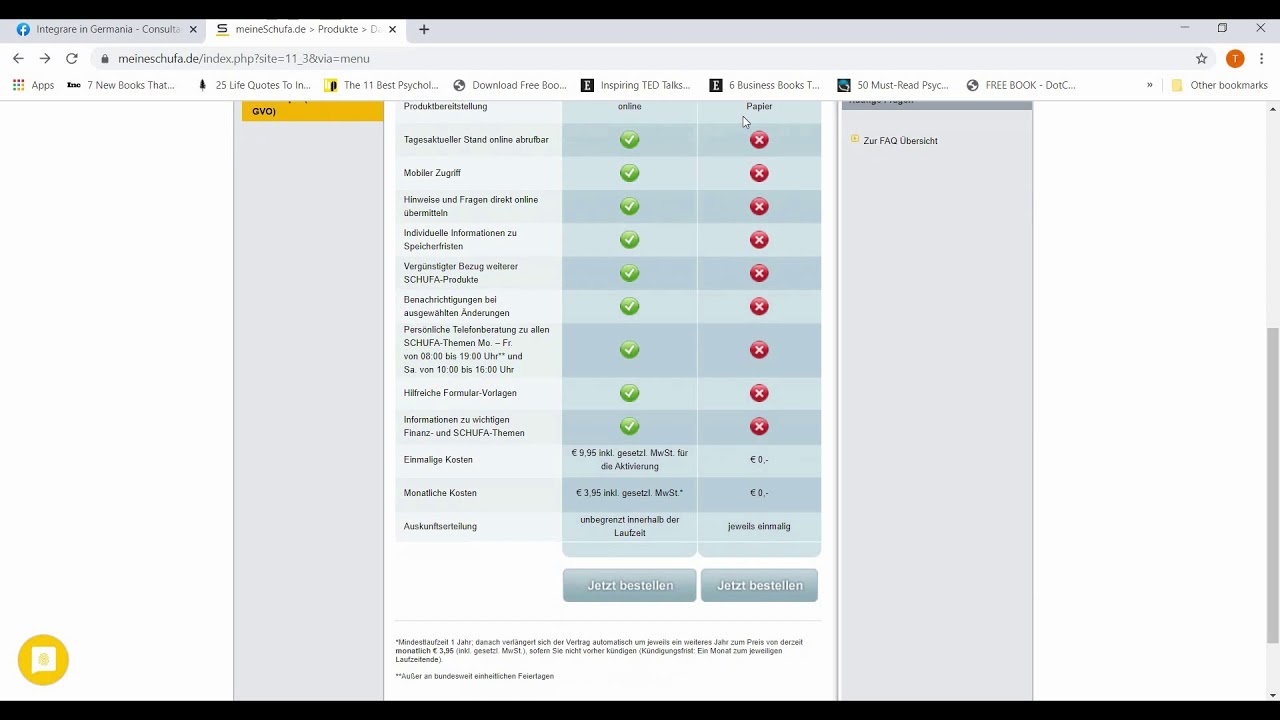Bookmark this page with the star icon

(x=1202, y=59)
